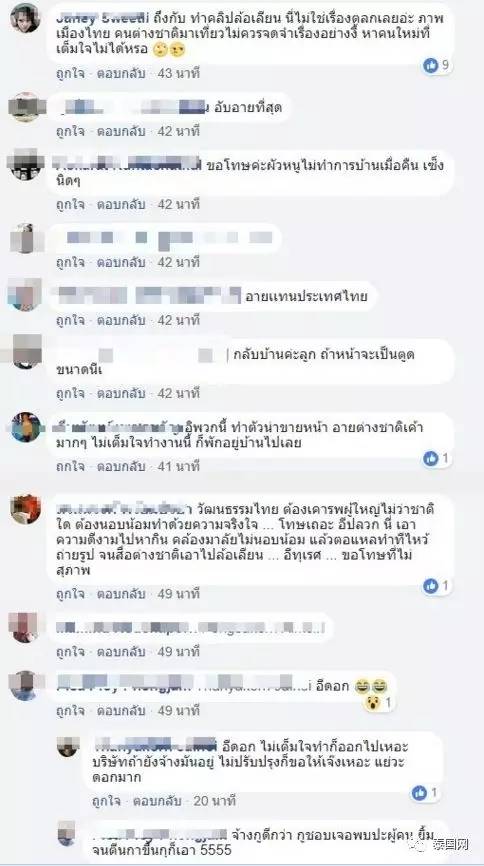Reply to the อายแทนประเทศไทย comment

[121, 320]
